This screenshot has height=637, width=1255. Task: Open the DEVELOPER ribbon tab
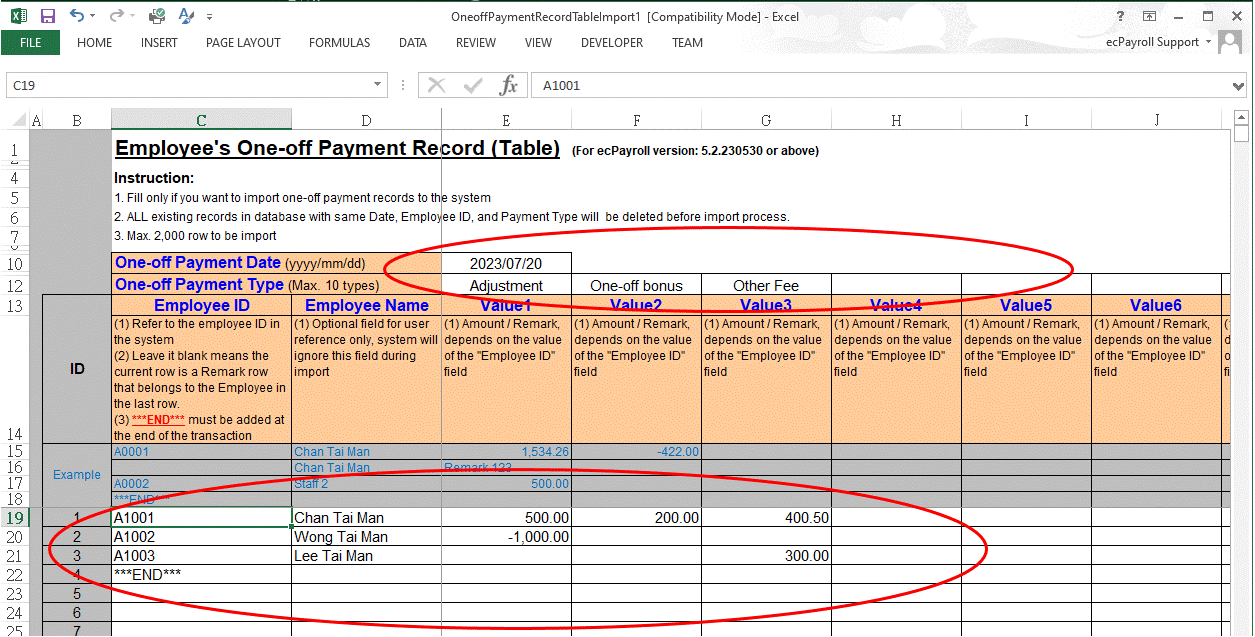612,43
